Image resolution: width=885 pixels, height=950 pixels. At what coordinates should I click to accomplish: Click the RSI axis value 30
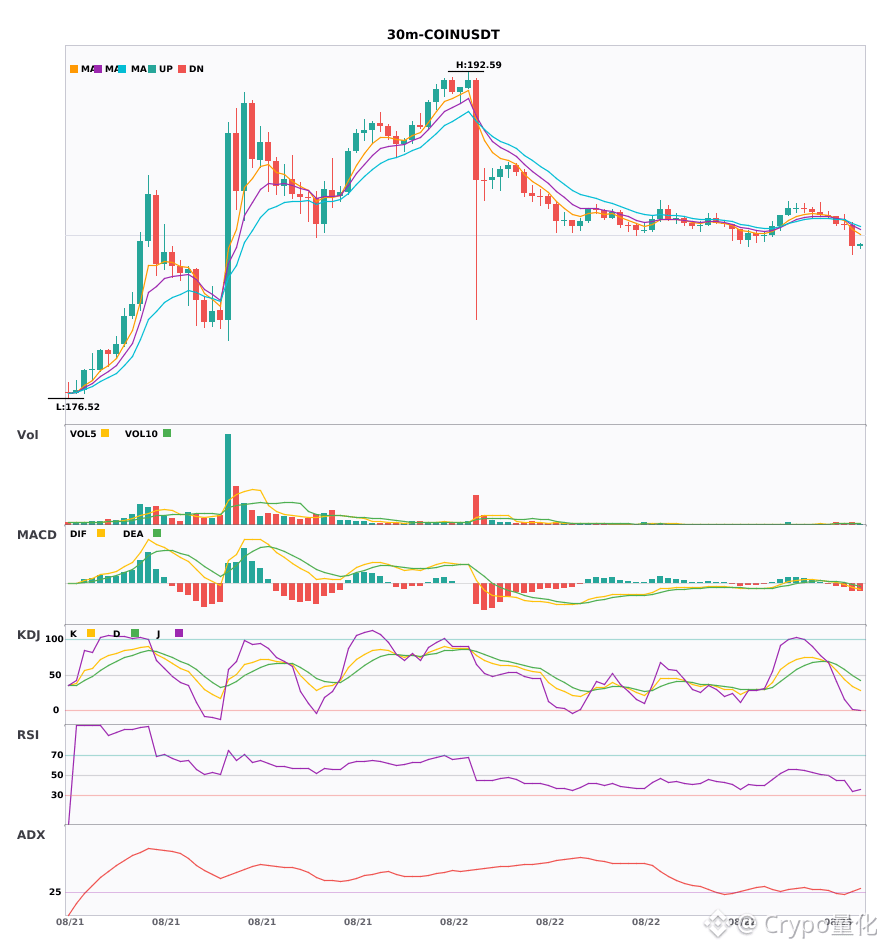(x=58, y=795)
